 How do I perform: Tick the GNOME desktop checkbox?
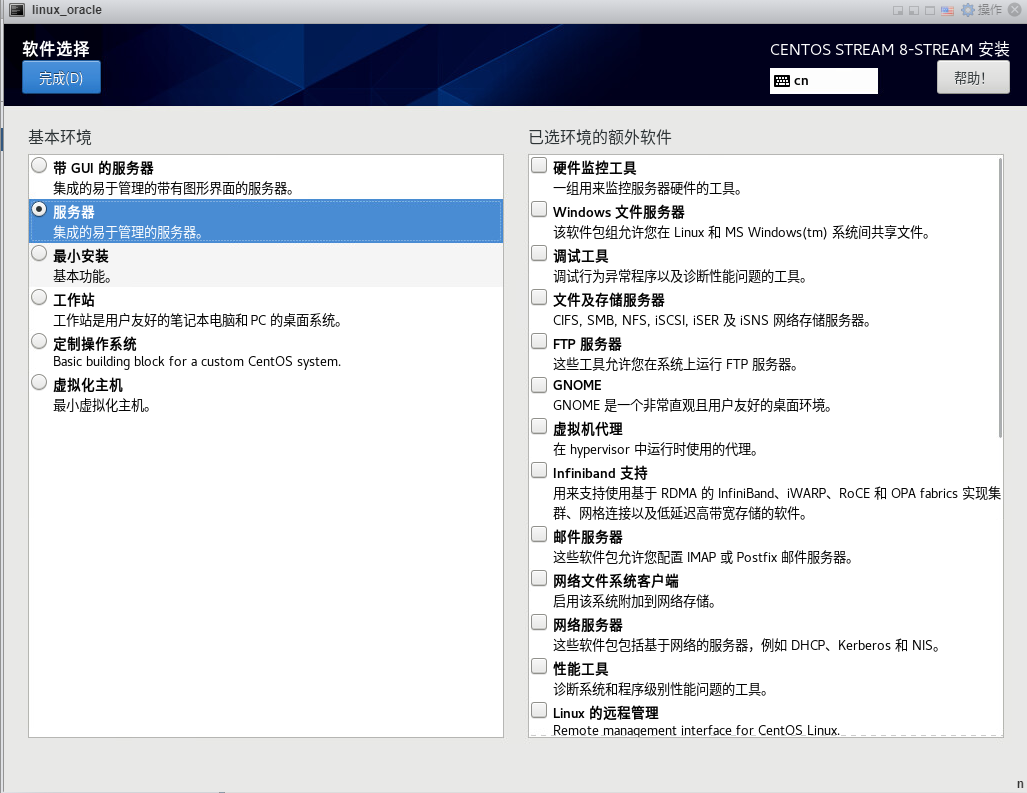pyautogui.click(x=540, y=383)
